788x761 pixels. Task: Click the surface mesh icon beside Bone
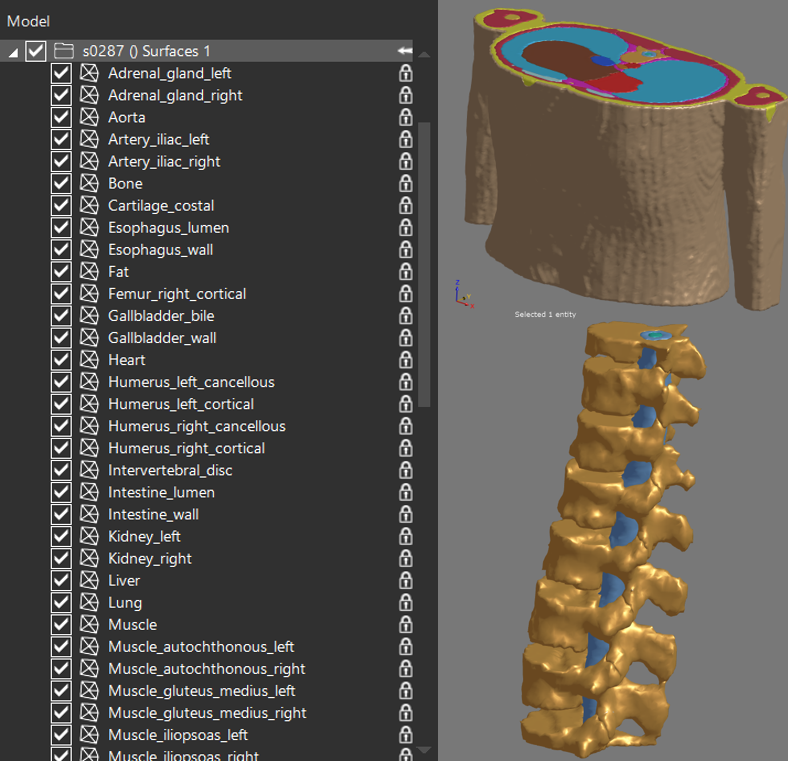coord(89,184)
